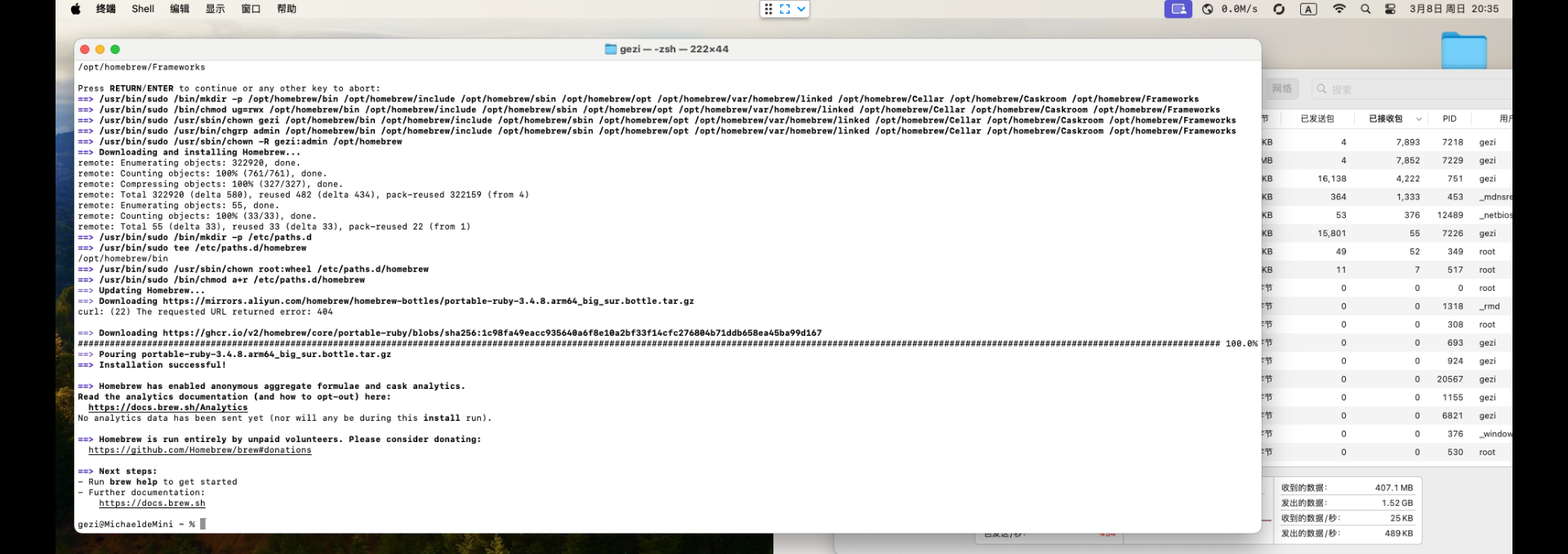This screenshot has width=1568, height=554.
Task: Select the _rmd process row PID 1318
Action: tap(1387, 306)
